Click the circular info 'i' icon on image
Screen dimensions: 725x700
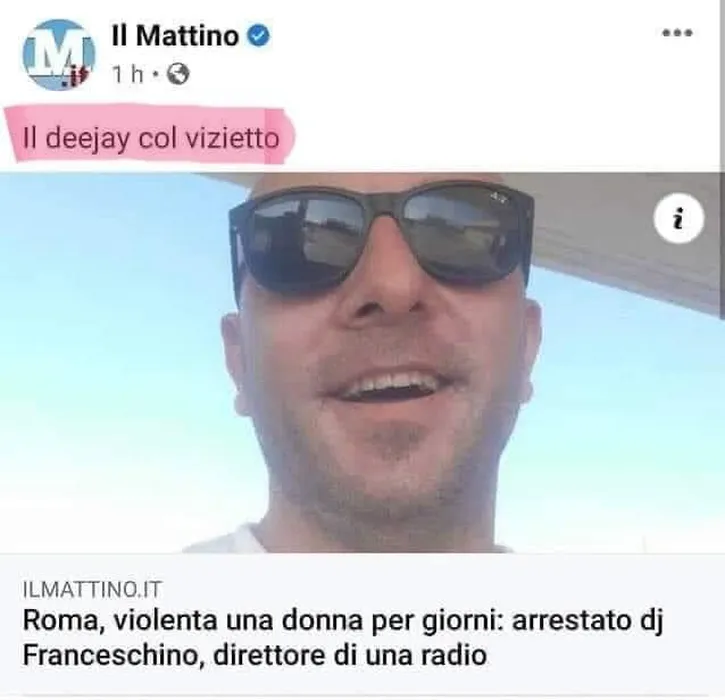coord(678,218)
